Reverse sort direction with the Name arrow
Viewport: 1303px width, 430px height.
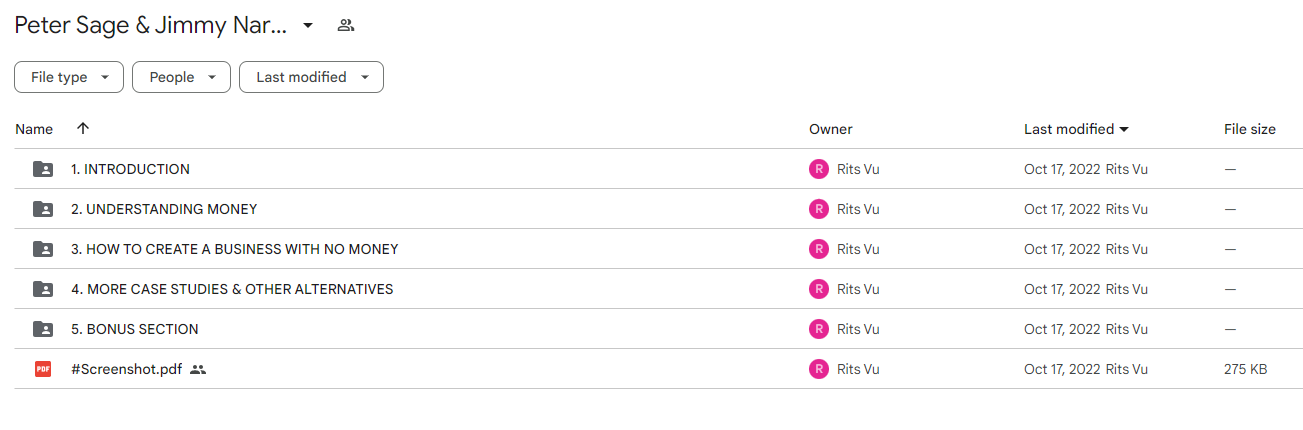(83, 129)
